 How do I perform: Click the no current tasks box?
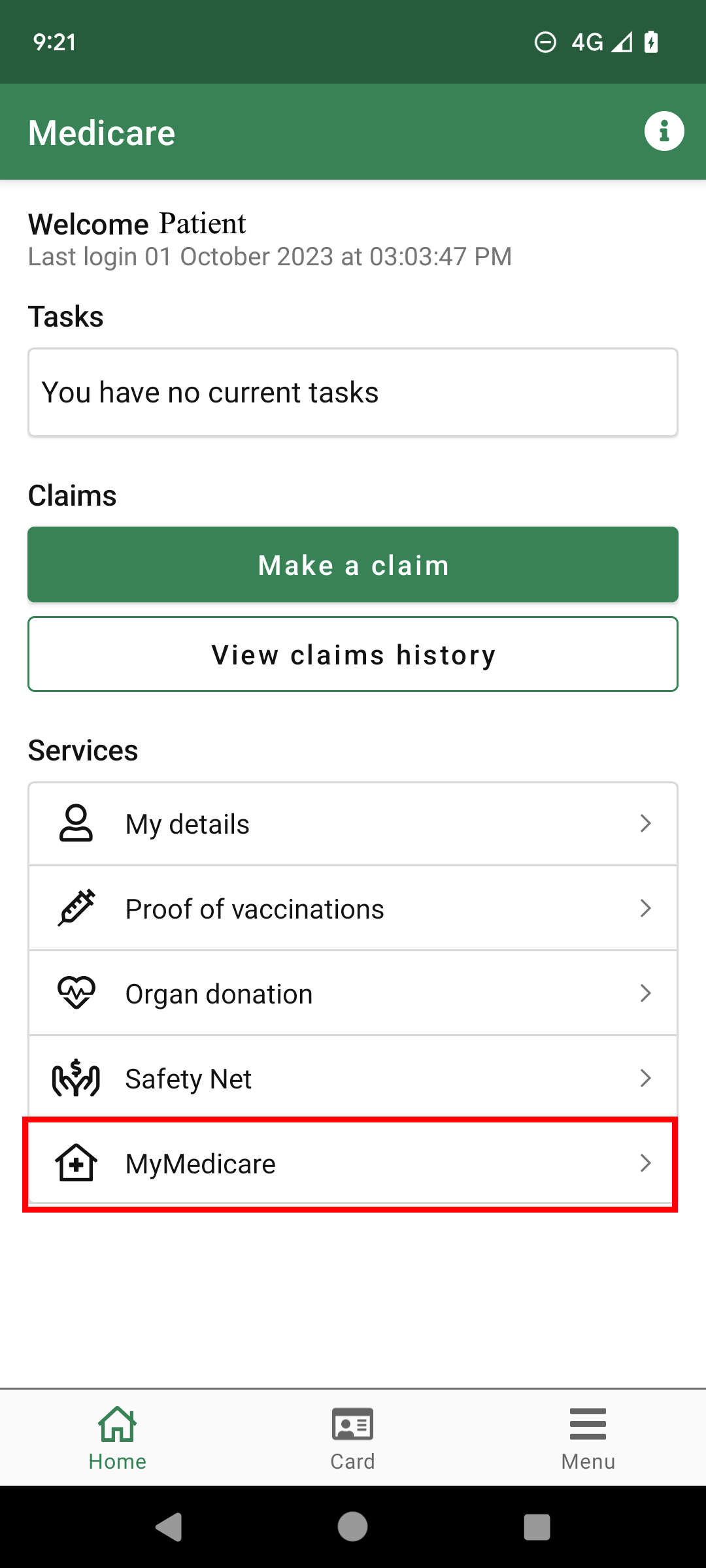pyautogui.click(x=353, y=392)
